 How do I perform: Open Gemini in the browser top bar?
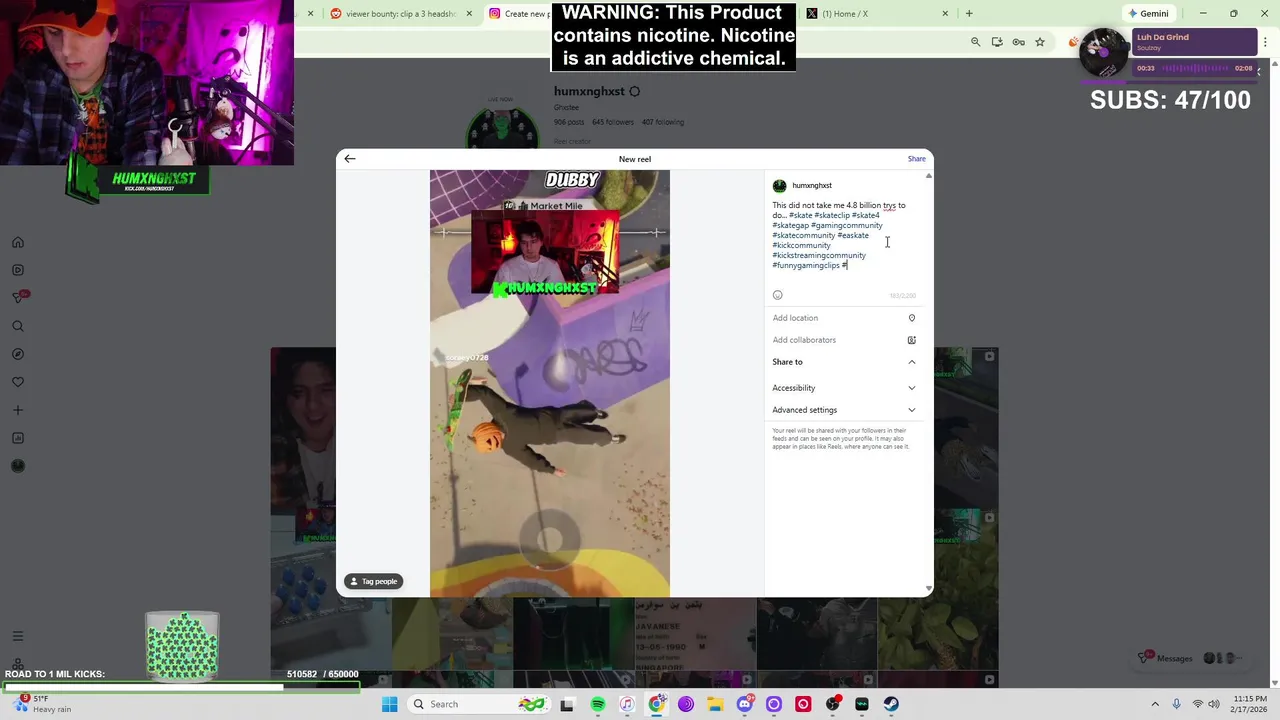(x=1147, y=14)
